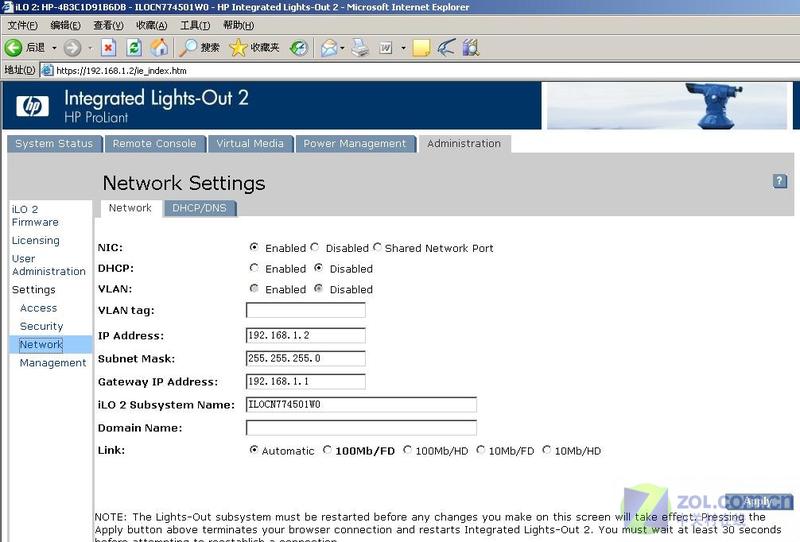The height and width of the screenshot is (542, 800).
Task: Open the 工具(T) menu
Action: click(195, 25)
